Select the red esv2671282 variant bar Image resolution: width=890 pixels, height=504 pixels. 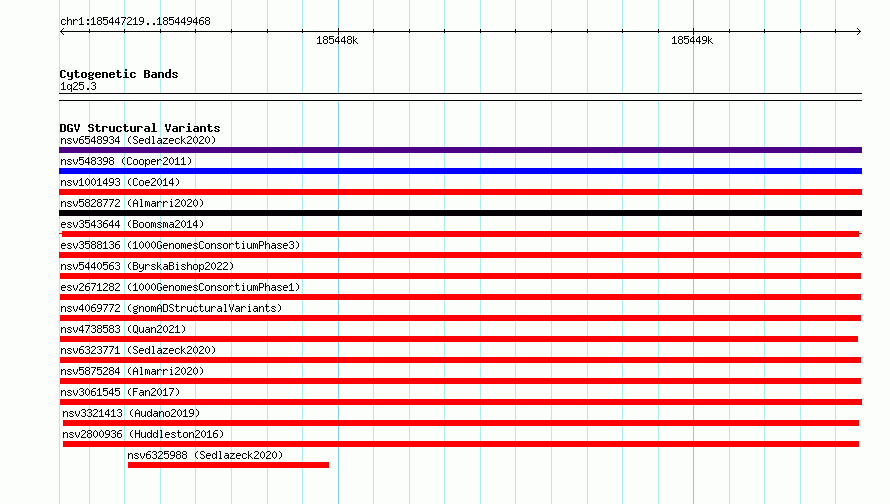coord(460,297)
